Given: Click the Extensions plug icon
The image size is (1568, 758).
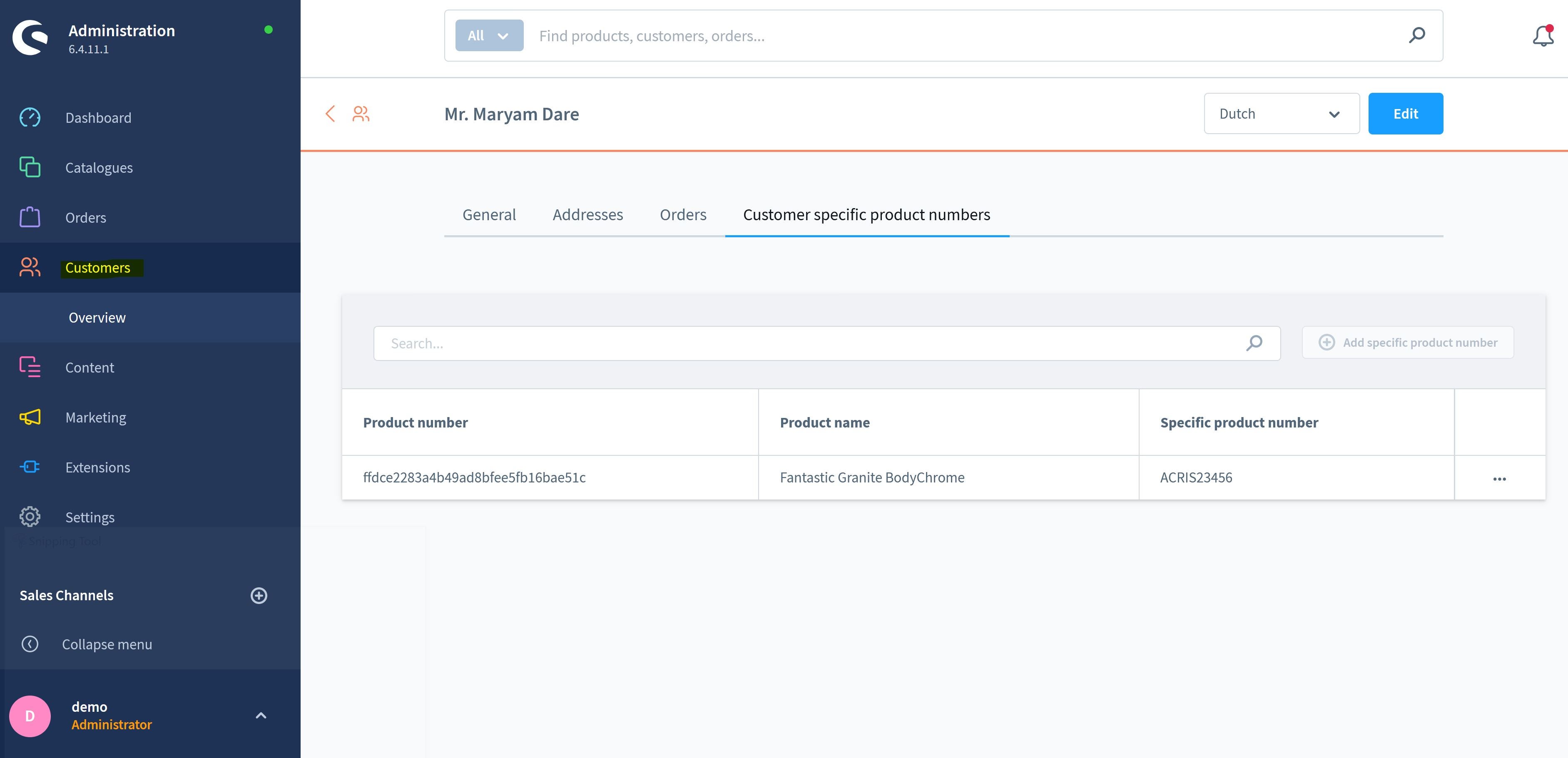Looking at the screenshot, I should point(30,467).
